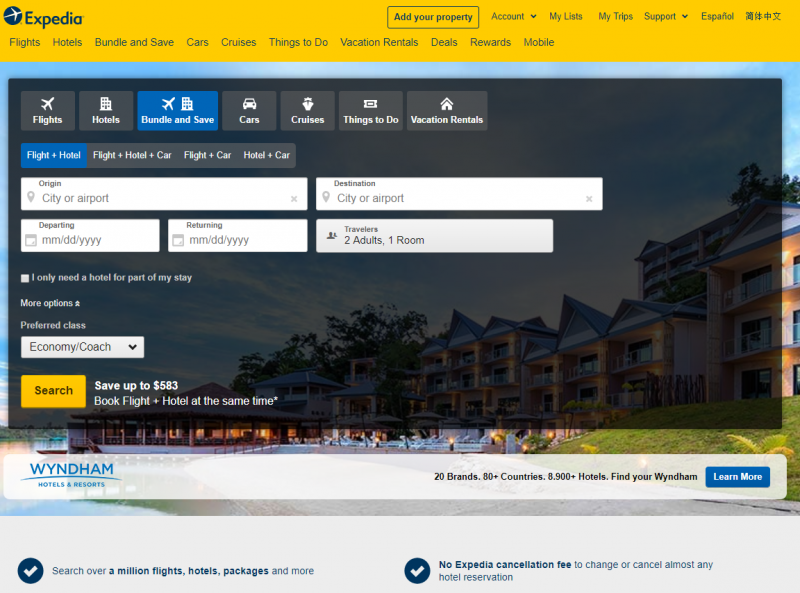Open the Things to Do ticket icon tab

pos(370,111)
